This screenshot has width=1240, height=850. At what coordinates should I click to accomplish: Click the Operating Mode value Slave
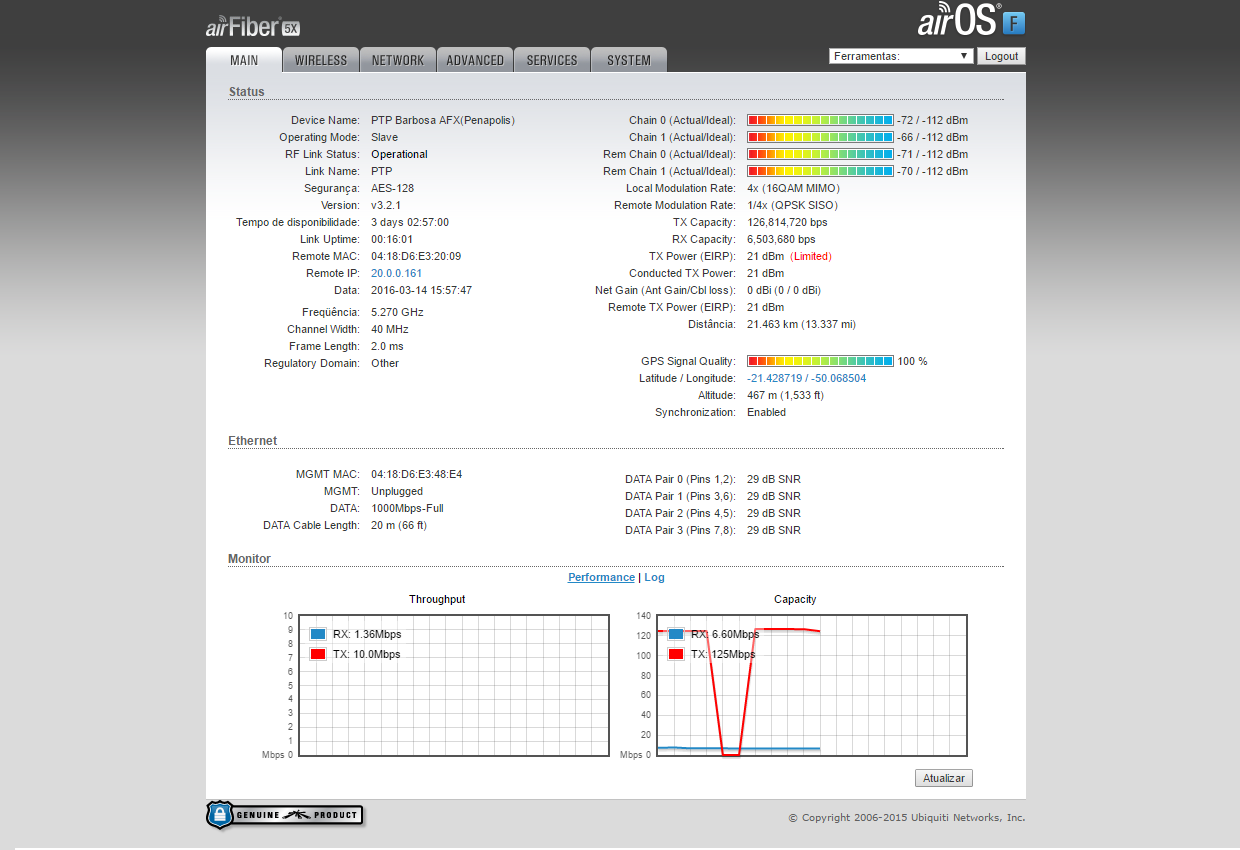coord(384,137)
